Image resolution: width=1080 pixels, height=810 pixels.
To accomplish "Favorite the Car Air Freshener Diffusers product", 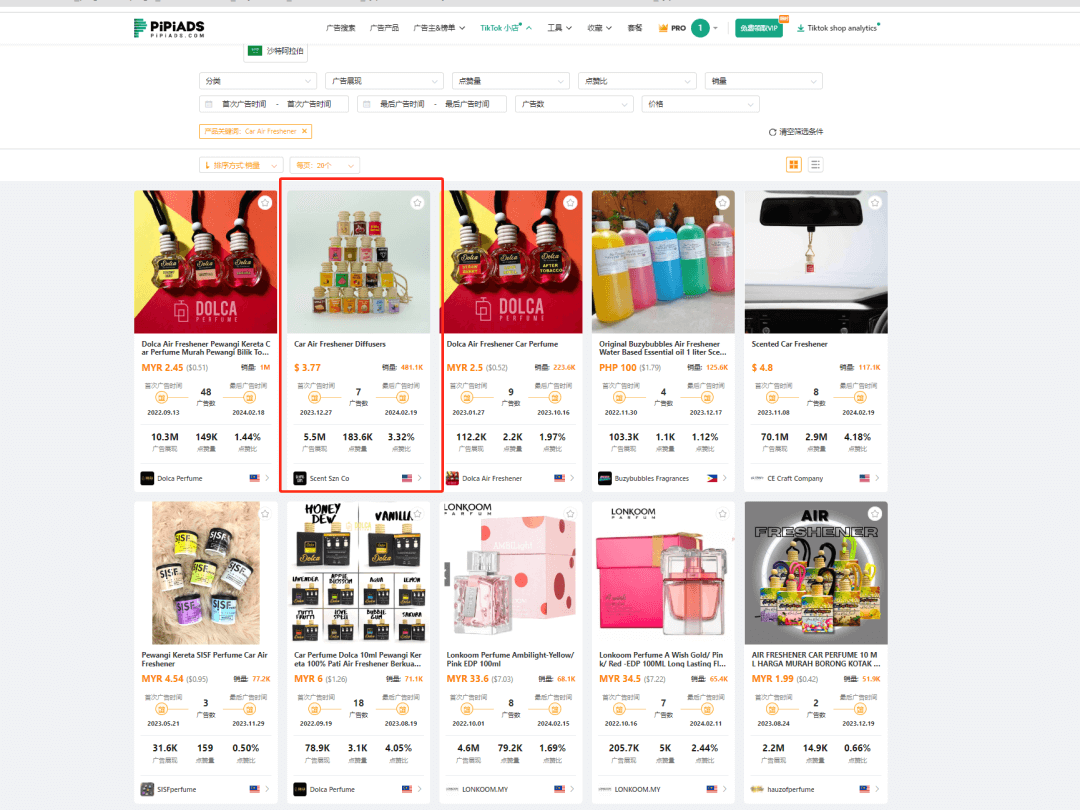I will [x=417, y=203].
